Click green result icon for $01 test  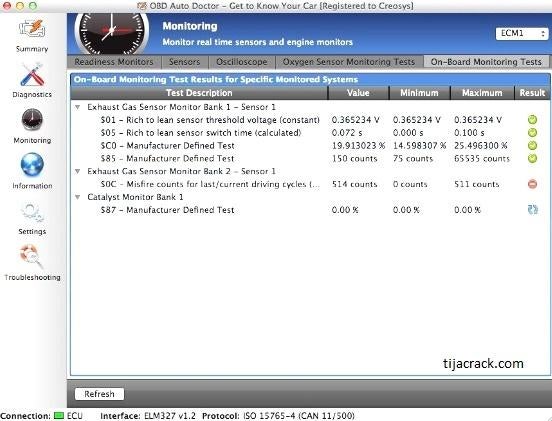[532, 120]
